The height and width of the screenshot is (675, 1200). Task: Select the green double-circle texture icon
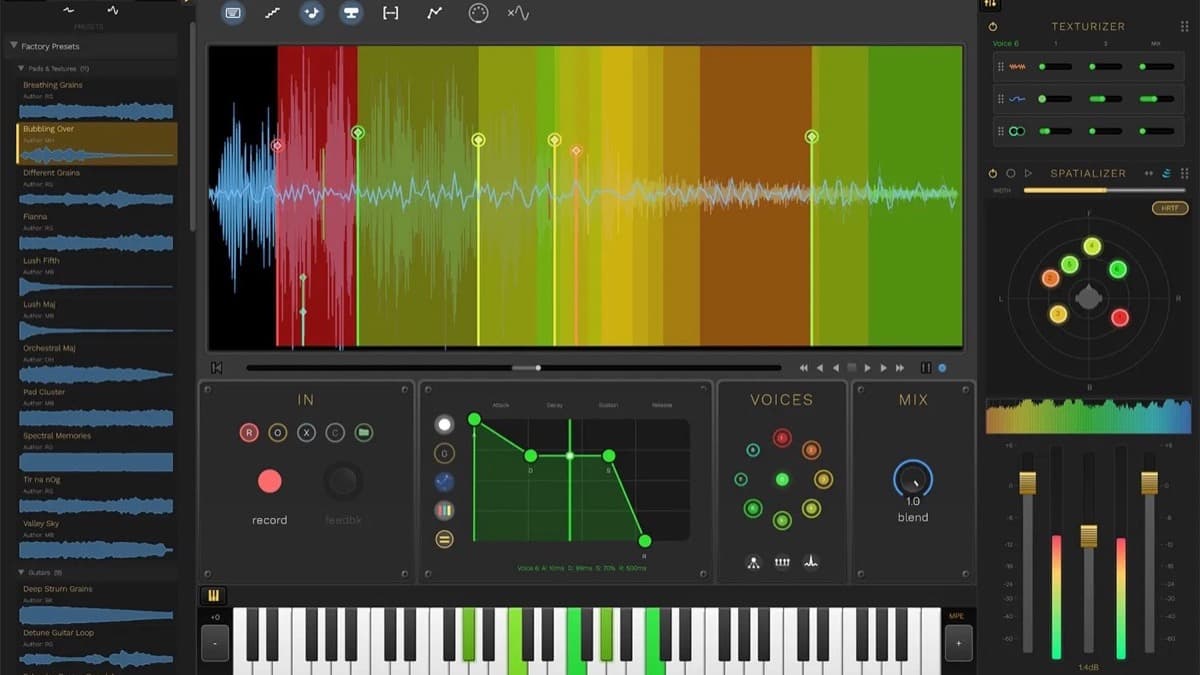click(x=1017, y=131)
